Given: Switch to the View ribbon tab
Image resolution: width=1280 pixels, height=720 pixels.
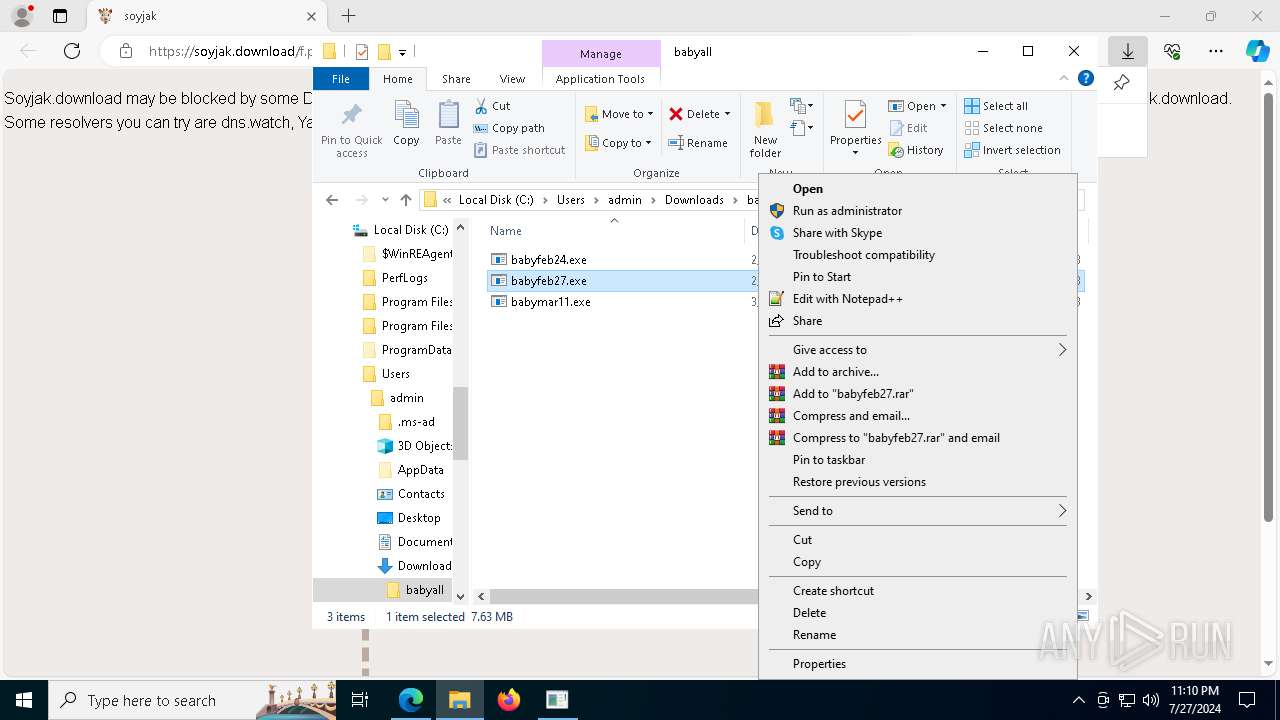Looking at the screenshot, I should coord(512,79).
